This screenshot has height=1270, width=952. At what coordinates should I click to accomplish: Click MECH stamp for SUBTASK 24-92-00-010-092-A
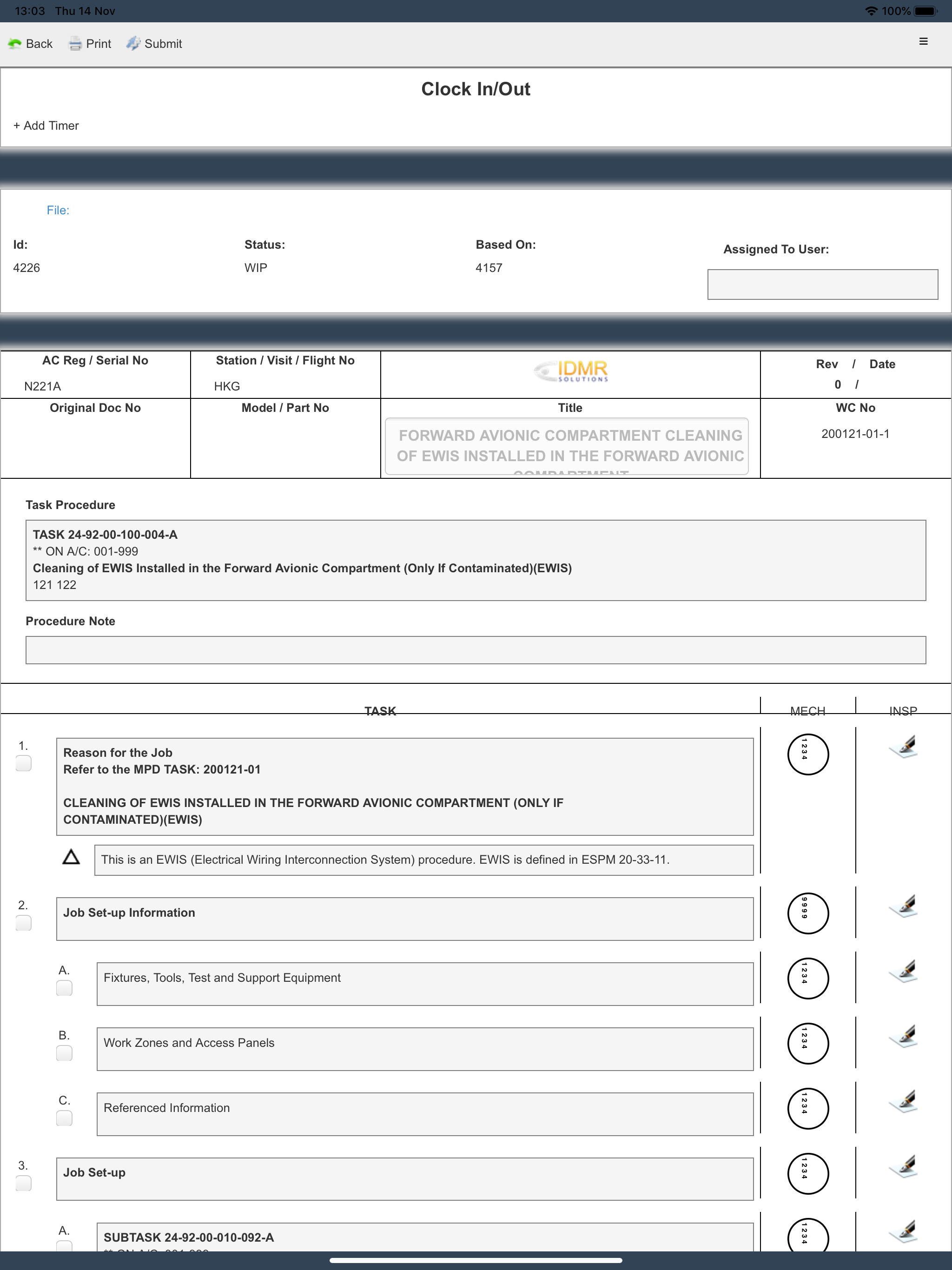807,1234
